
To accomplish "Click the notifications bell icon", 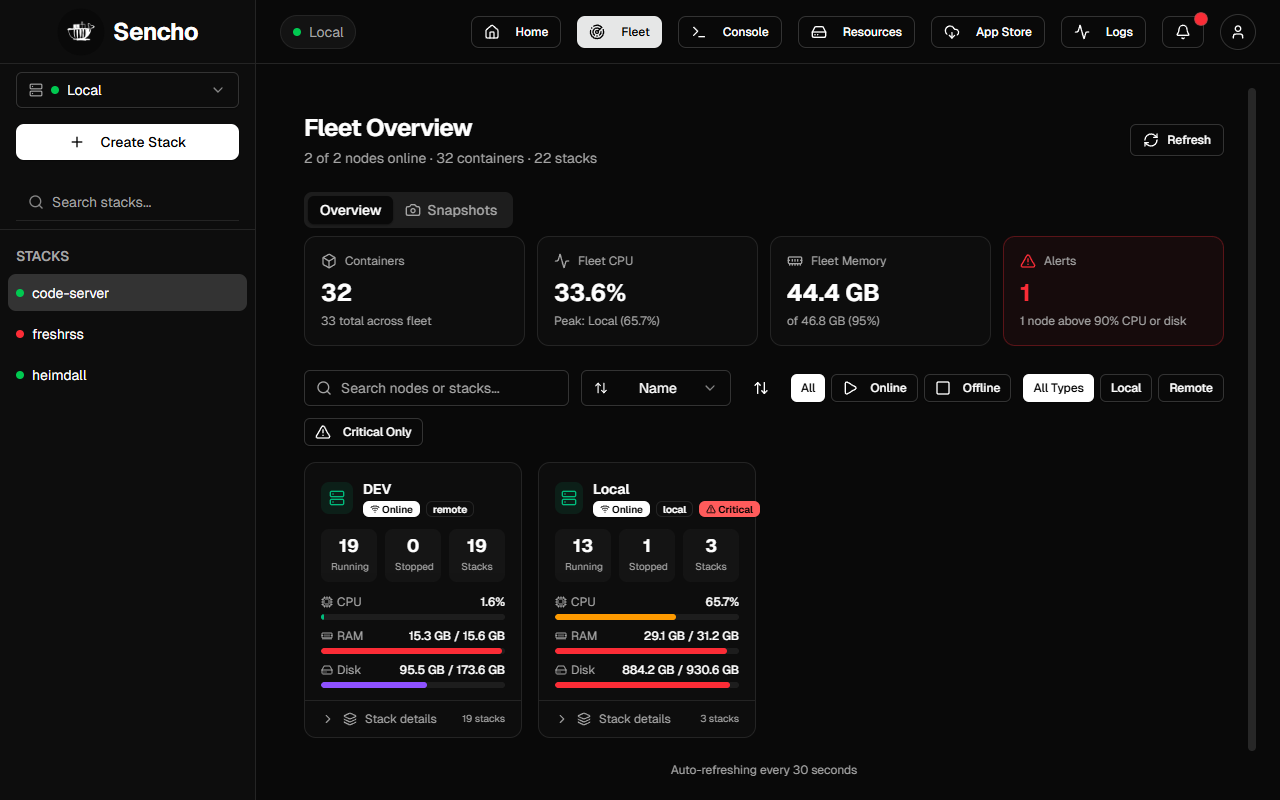I will point(1183,32).
